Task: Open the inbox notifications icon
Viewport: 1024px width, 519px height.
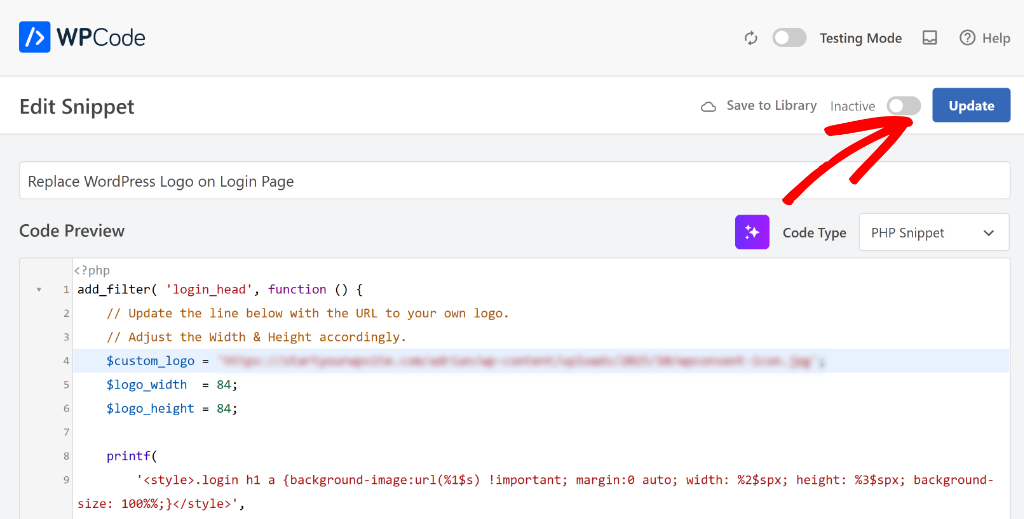Action: pos(930,38)
